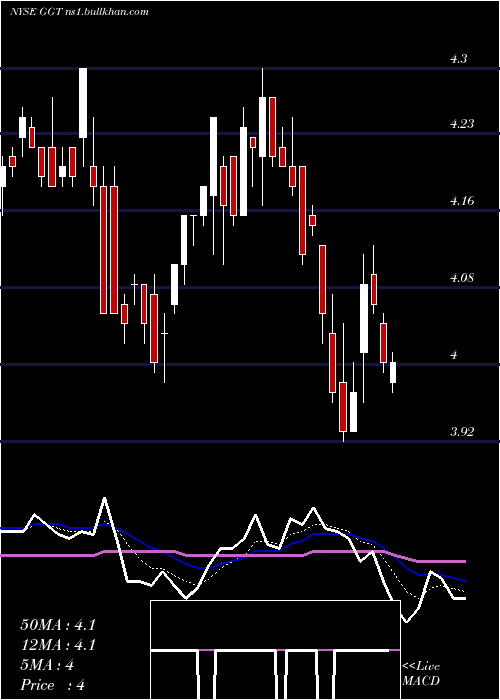Viewport: 500px width, 700px height.
Task: Click the 4.23 price axis label
Action: tap(462, 124)
